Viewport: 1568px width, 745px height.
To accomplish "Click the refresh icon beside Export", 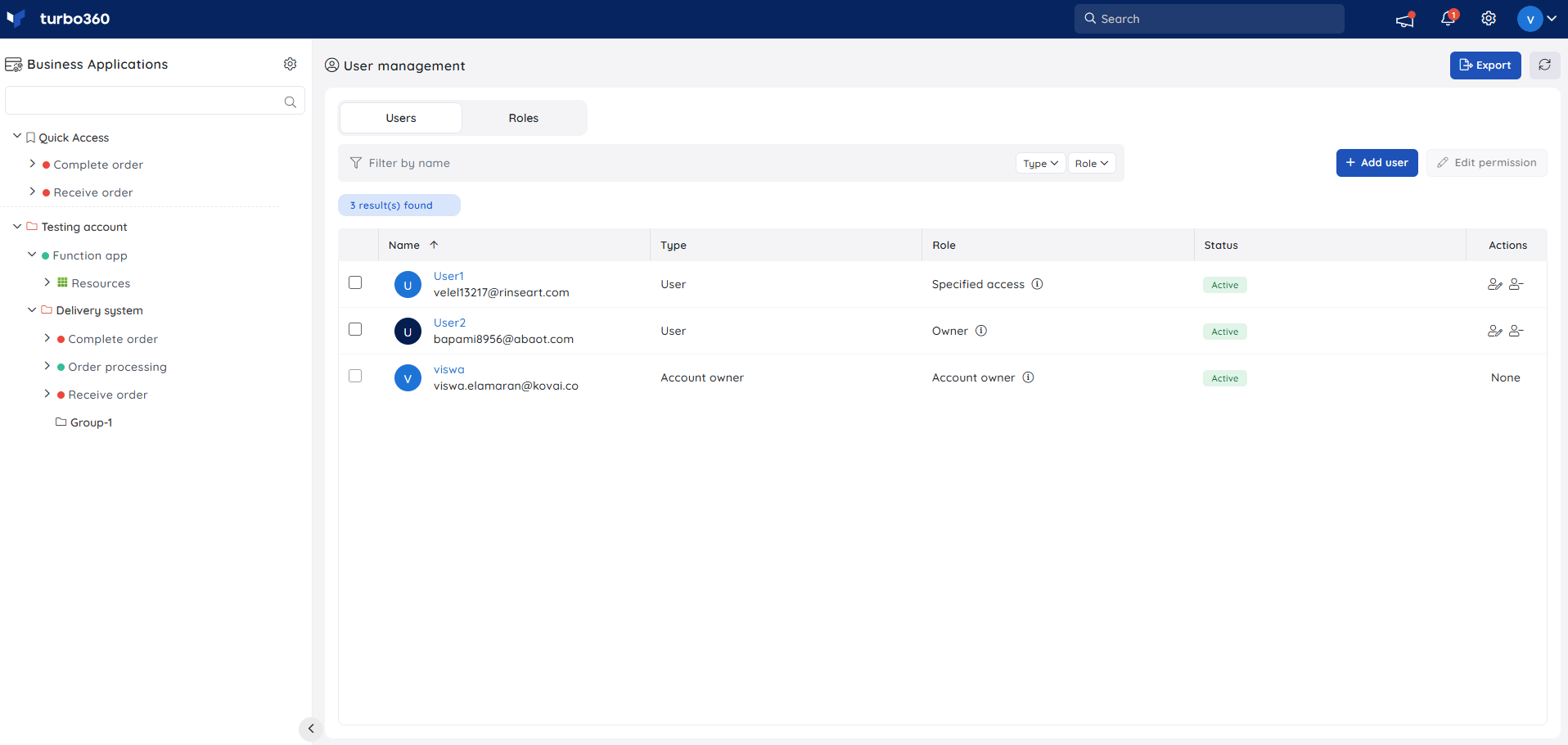I will (1544, 65).
